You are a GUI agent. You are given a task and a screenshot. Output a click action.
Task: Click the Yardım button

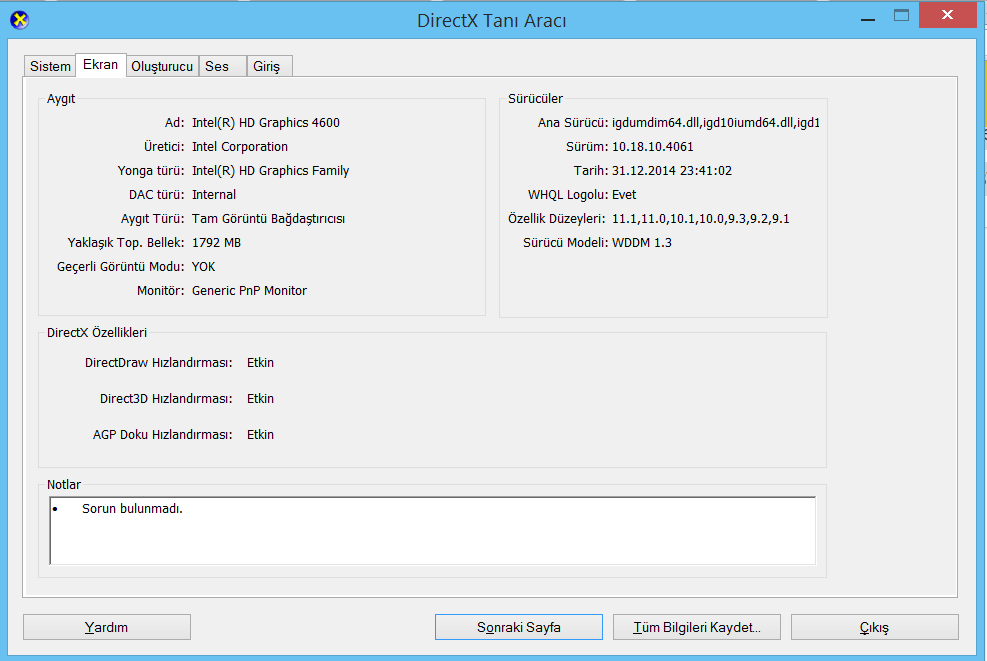tap(107, 627)
